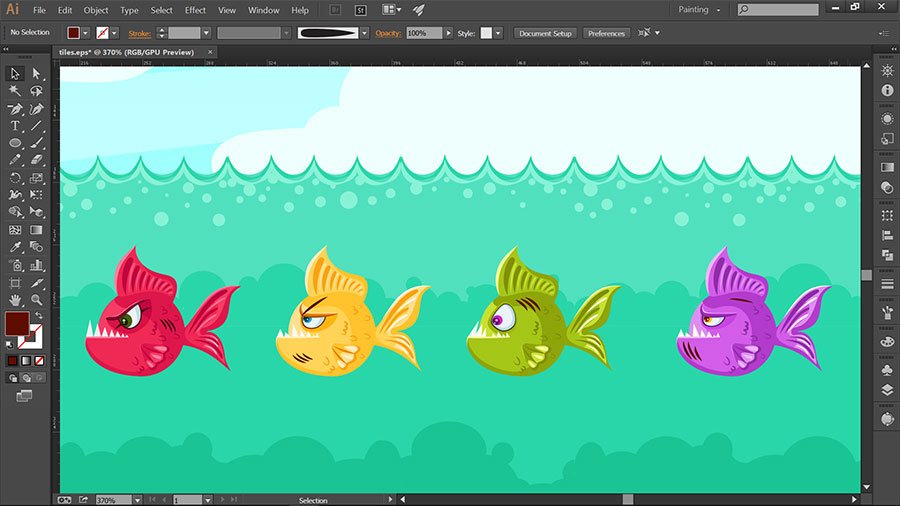This screenshot has height=506, width=900.
Task: Click the Stock (St) icon
Action: (x=360, y=10)
